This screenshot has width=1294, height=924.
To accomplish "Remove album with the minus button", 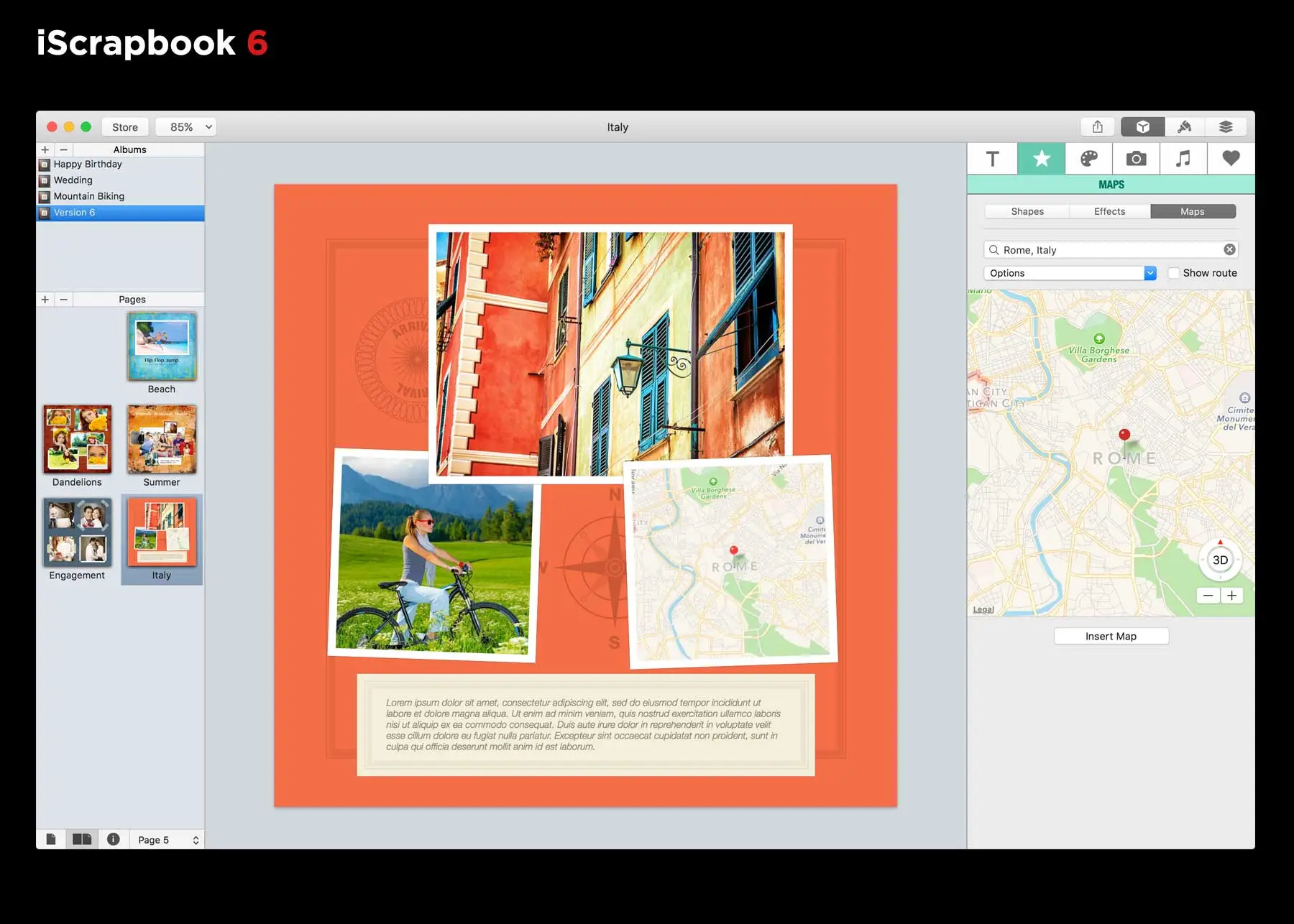I will click(x=64, y=149).
